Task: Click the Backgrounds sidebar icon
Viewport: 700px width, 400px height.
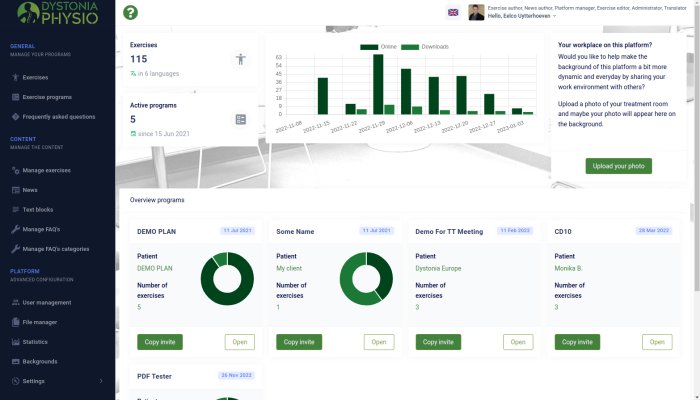Action: click(x=13, y=361)
